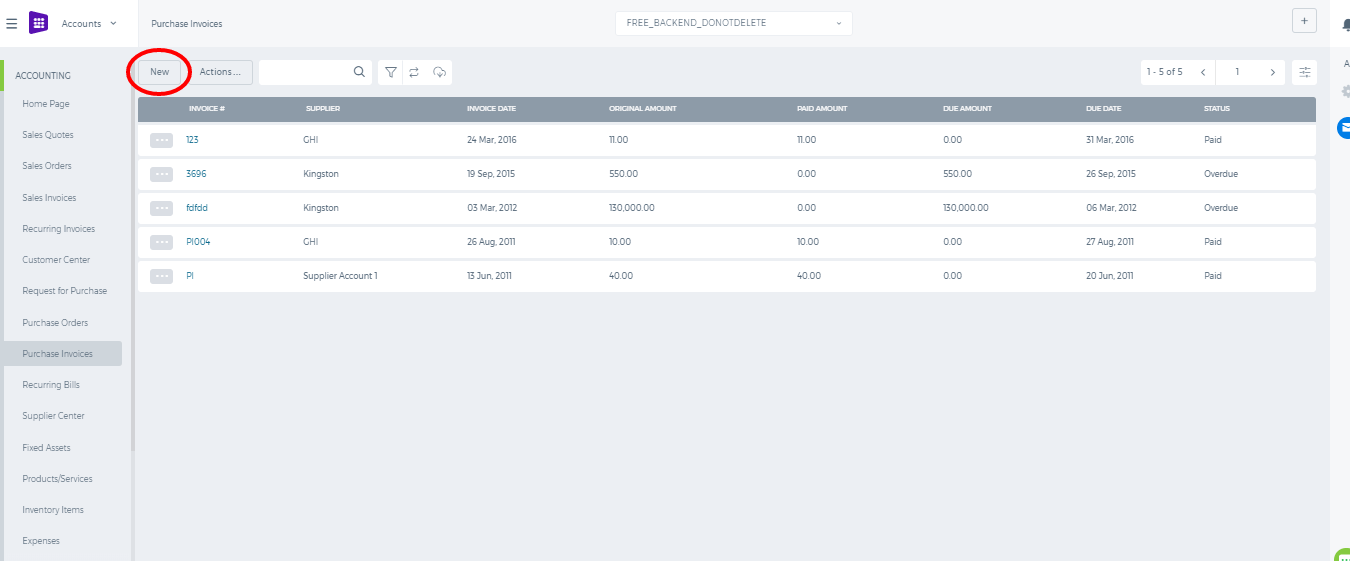Sort by DUE AMOUNT column header
The image size is (1350, 561).
click(967, 108)
